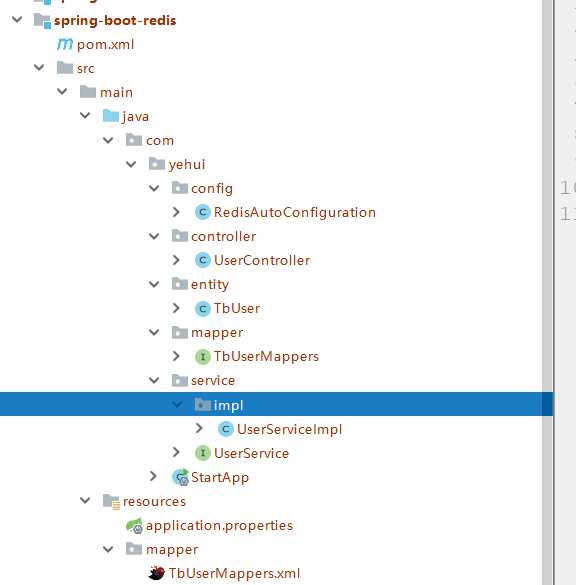Click the controller package folder icon
This screenshot has width=576, height=585.
(x=180, y=236)
